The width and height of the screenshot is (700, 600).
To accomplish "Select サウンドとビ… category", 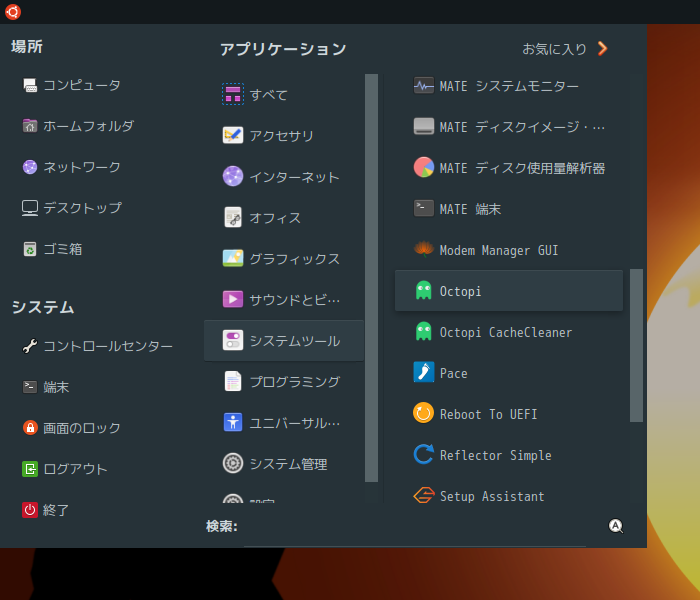I will point(283,299).
